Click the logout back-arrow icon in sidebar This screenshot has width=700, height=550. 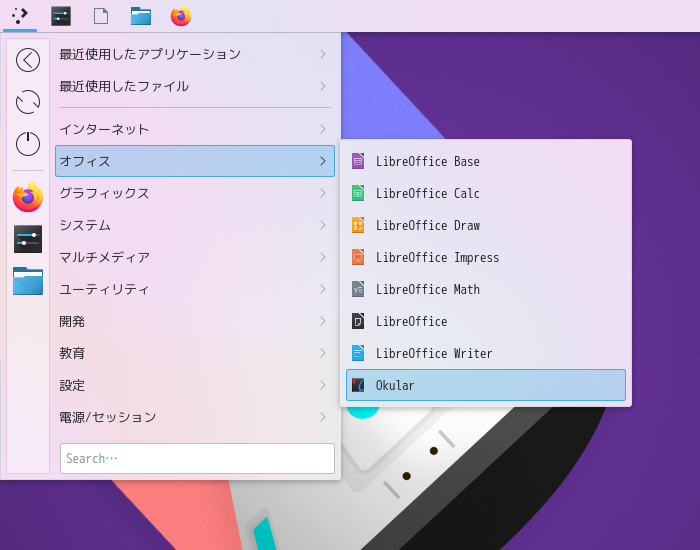click(x=28, y=60)
